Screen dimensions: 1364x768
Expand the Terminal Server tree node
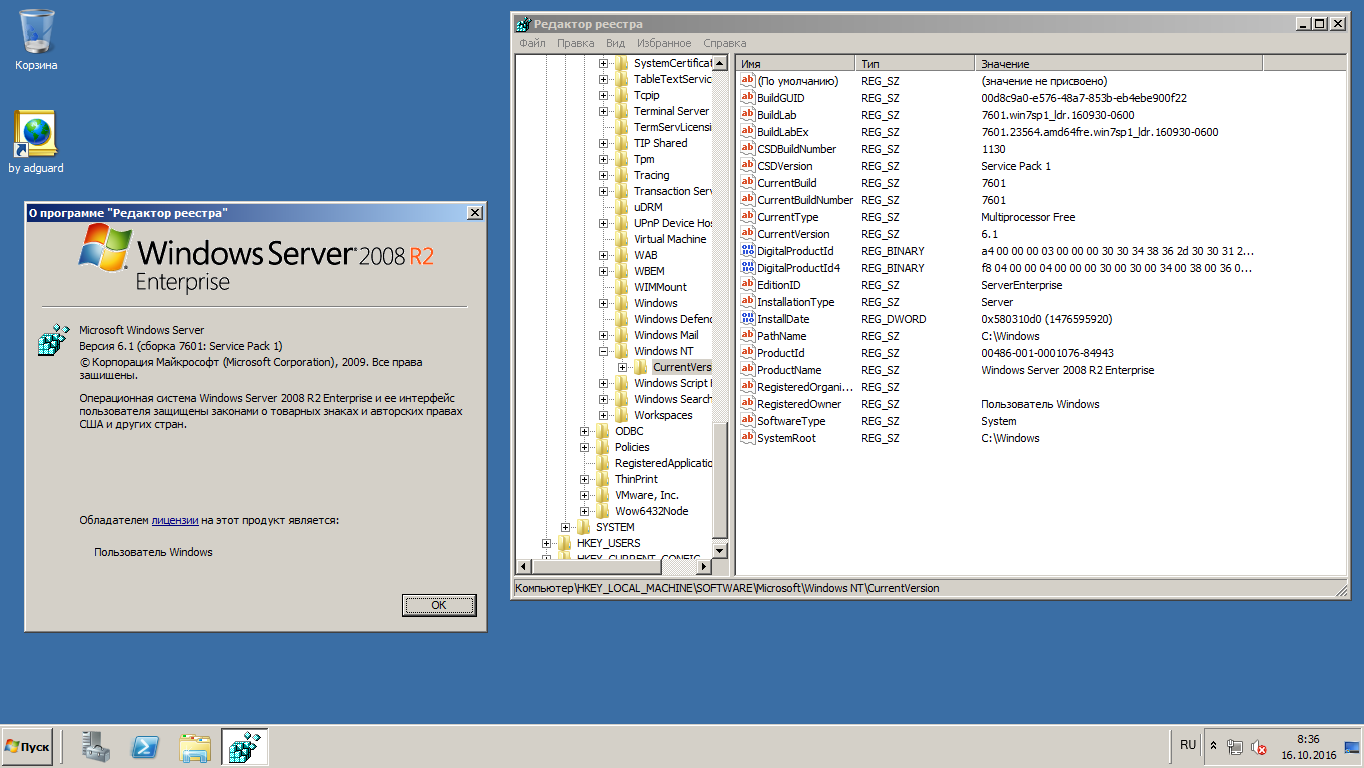[604, 111]
